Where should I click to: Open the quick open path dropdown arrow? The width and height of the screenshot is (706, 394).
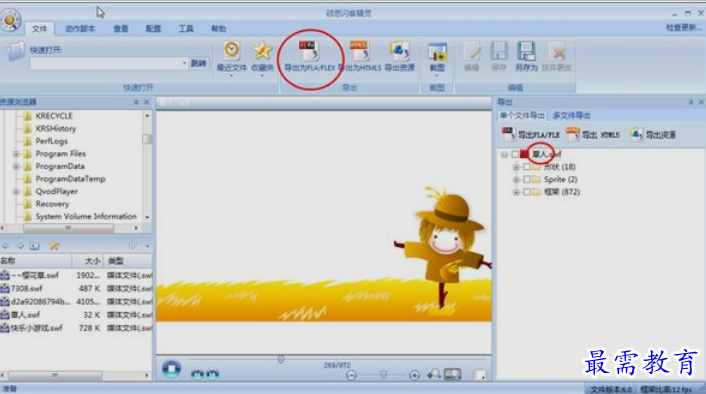coord(184,63)
